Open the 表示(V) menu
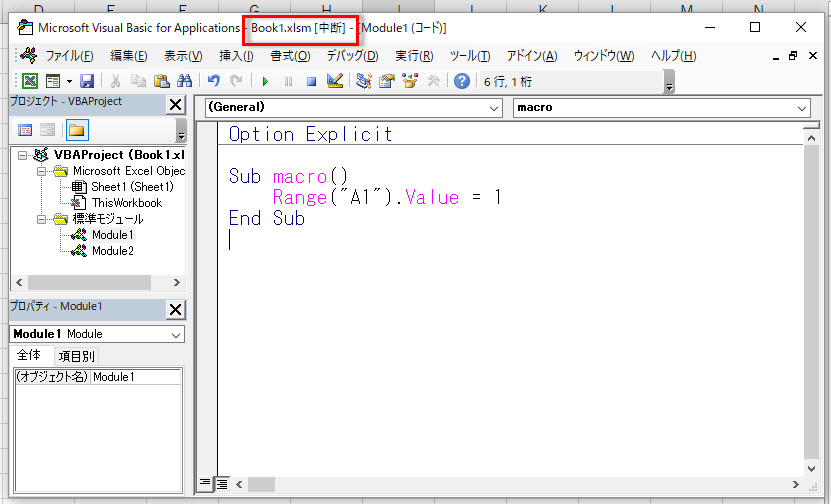The height and width of the screenshot is (504, 831). [x=183, y=56]
